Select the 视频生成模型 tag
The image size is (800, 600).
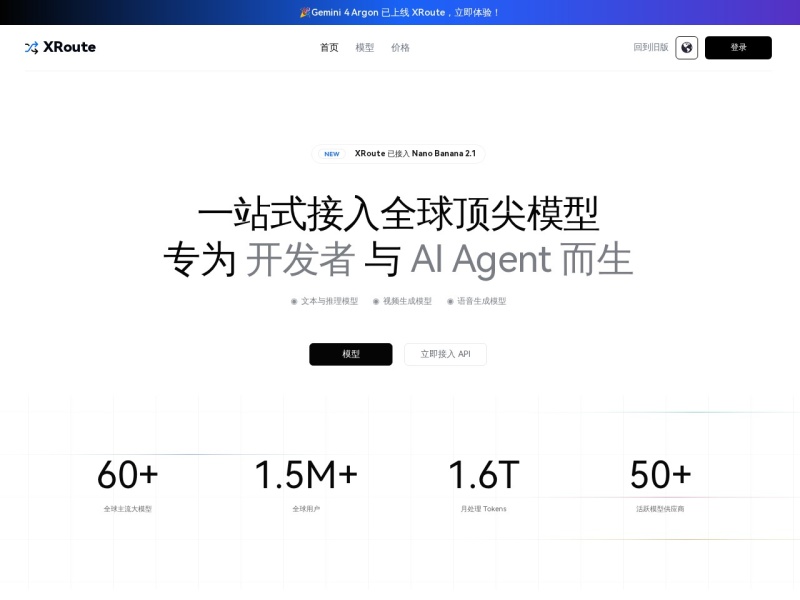(402, 301)
